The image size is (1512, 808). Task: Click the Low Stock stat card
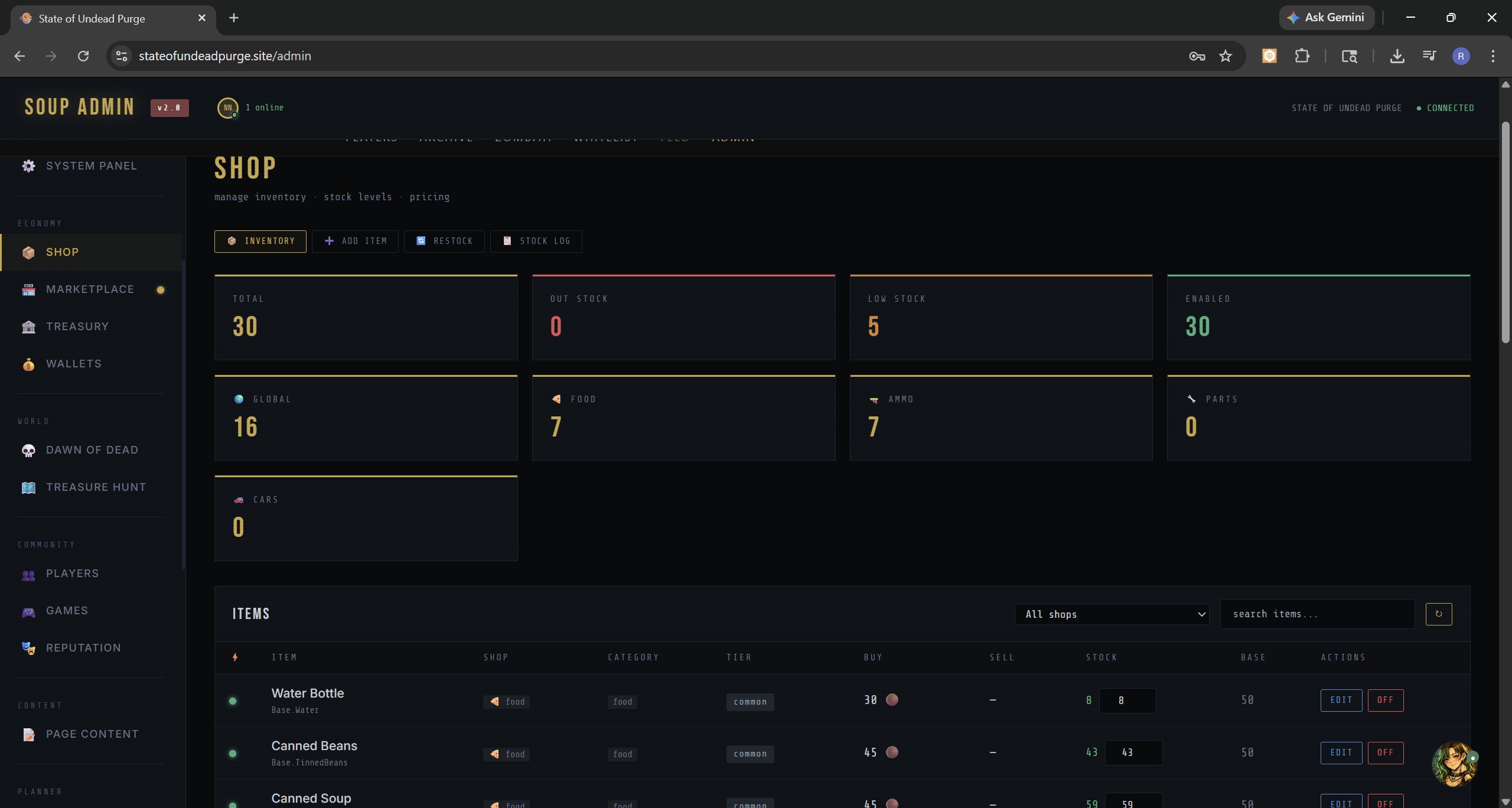(x=1001, y=317)
